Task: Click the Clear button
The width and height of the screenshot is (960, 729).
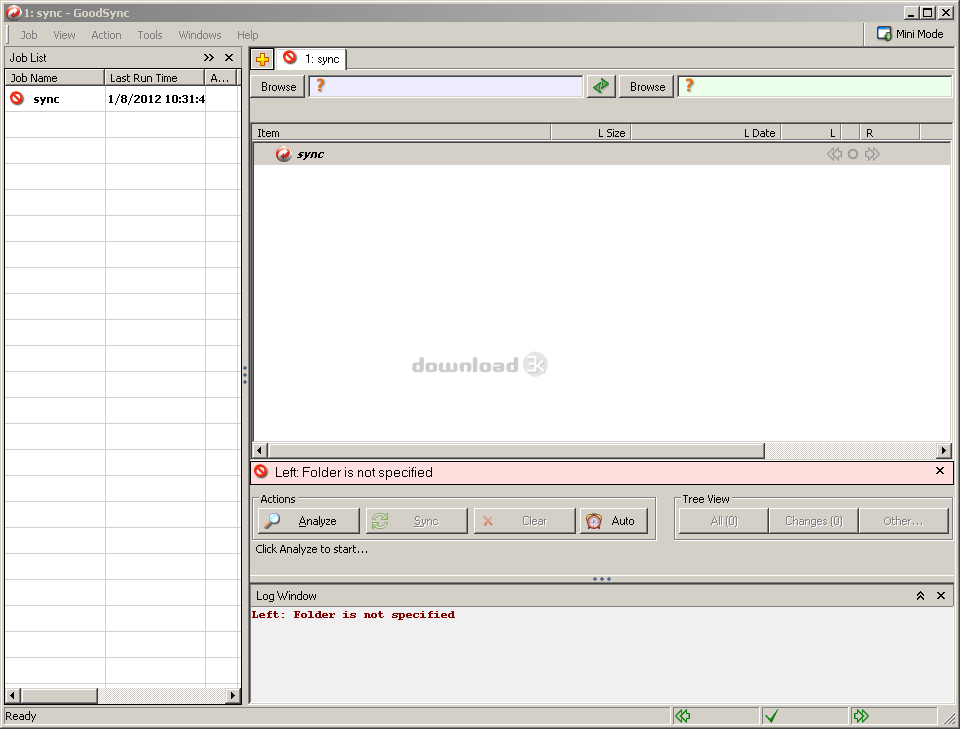Action: (x=524, y=521)
